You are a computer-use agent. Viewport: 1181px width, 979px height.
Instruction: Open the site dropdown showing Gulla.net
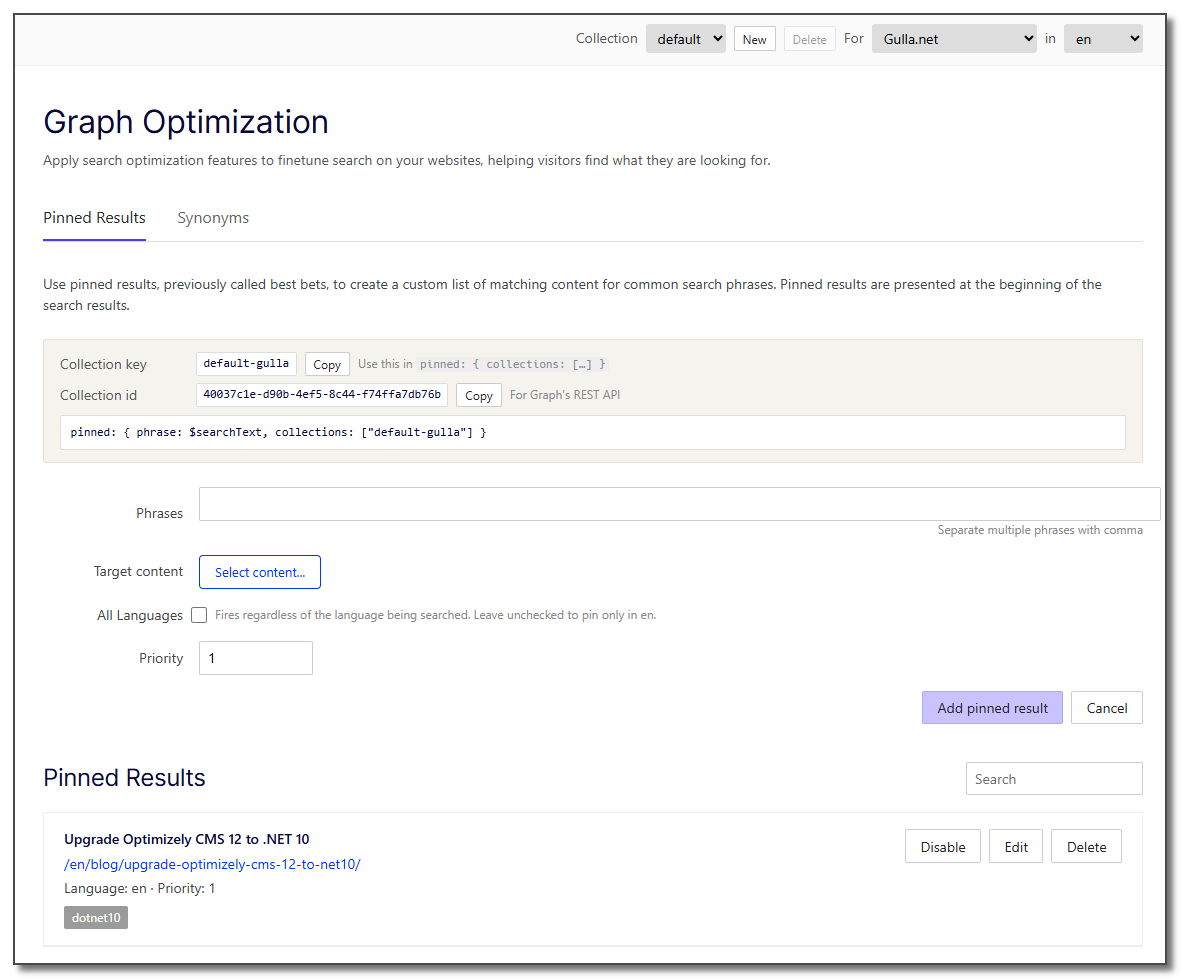(x=954, y=39)
